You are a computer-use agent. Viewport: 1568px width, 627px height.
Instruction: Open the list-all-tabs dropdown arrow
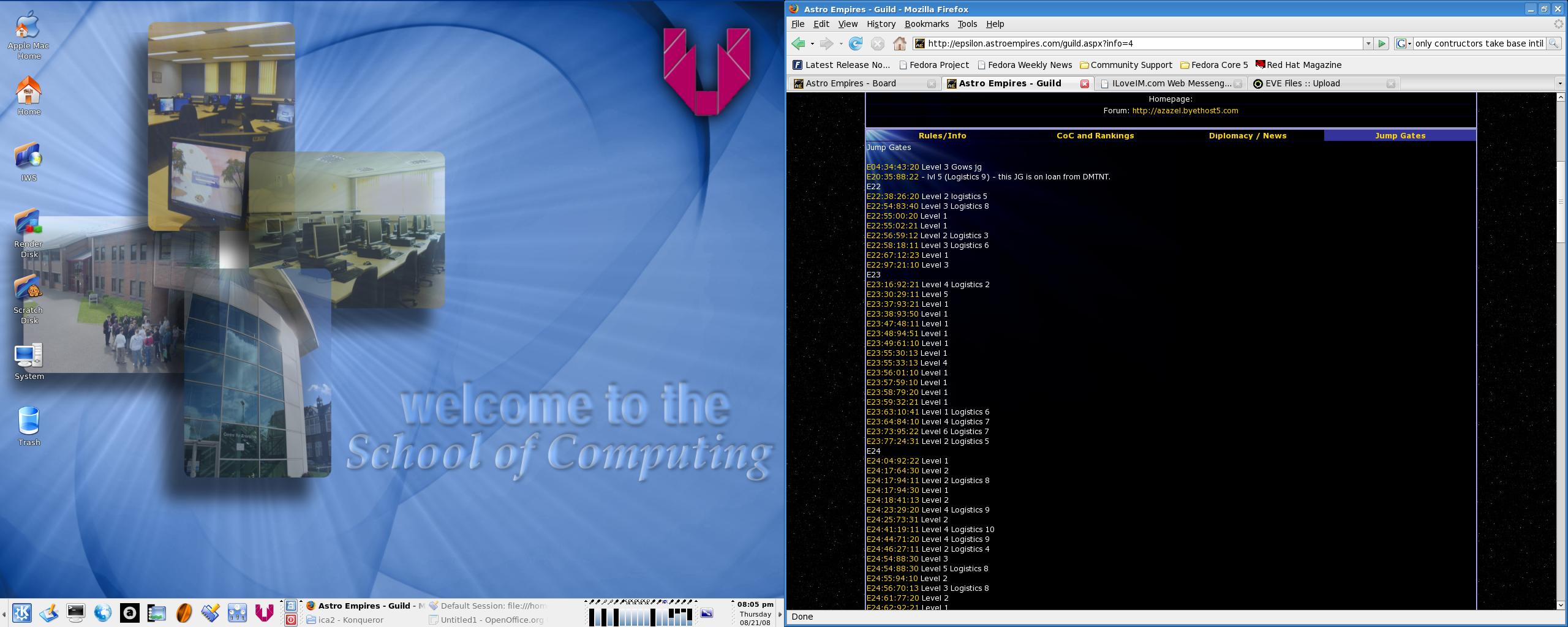1560,84
